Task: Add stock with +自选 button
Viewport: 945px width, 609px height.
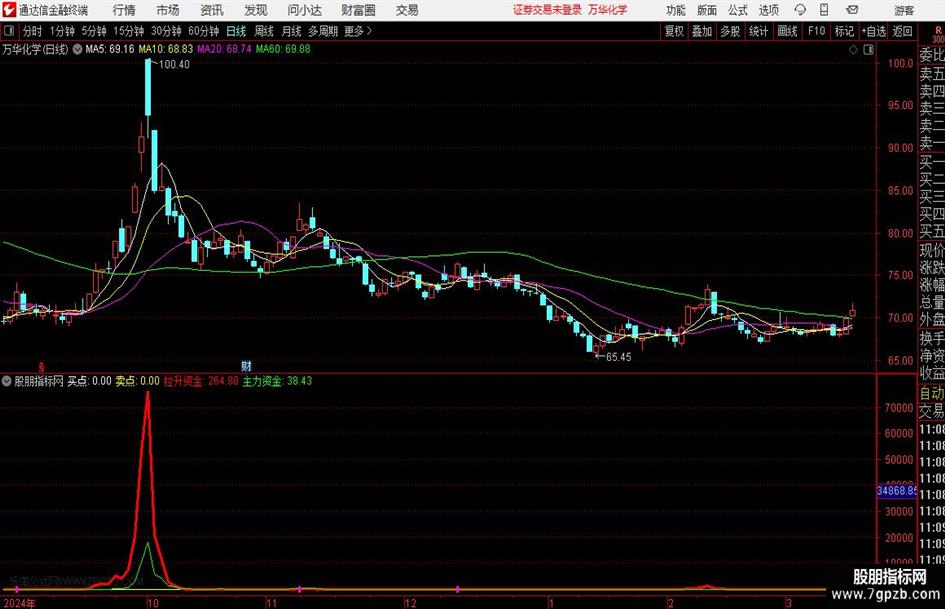Action: [x=873, y=31]
